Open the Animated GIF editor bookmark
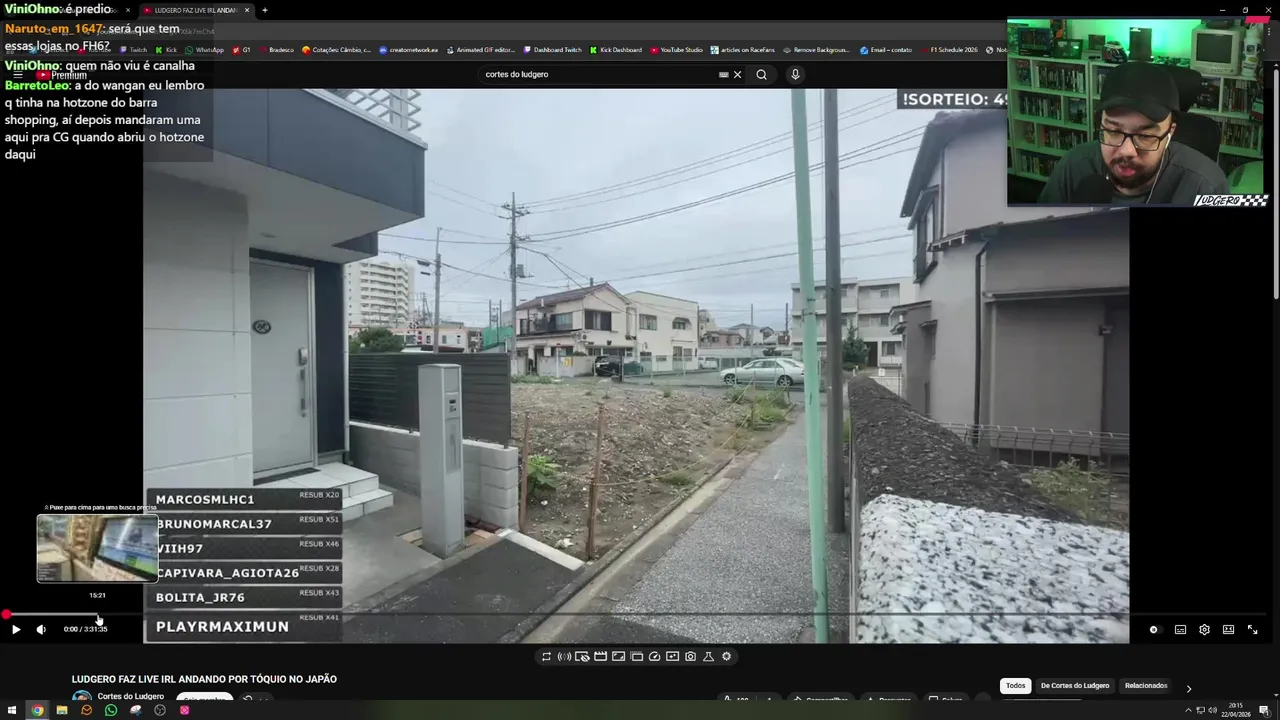The height and width of the screenshot is (720, 1280). (x=481, y=50)
